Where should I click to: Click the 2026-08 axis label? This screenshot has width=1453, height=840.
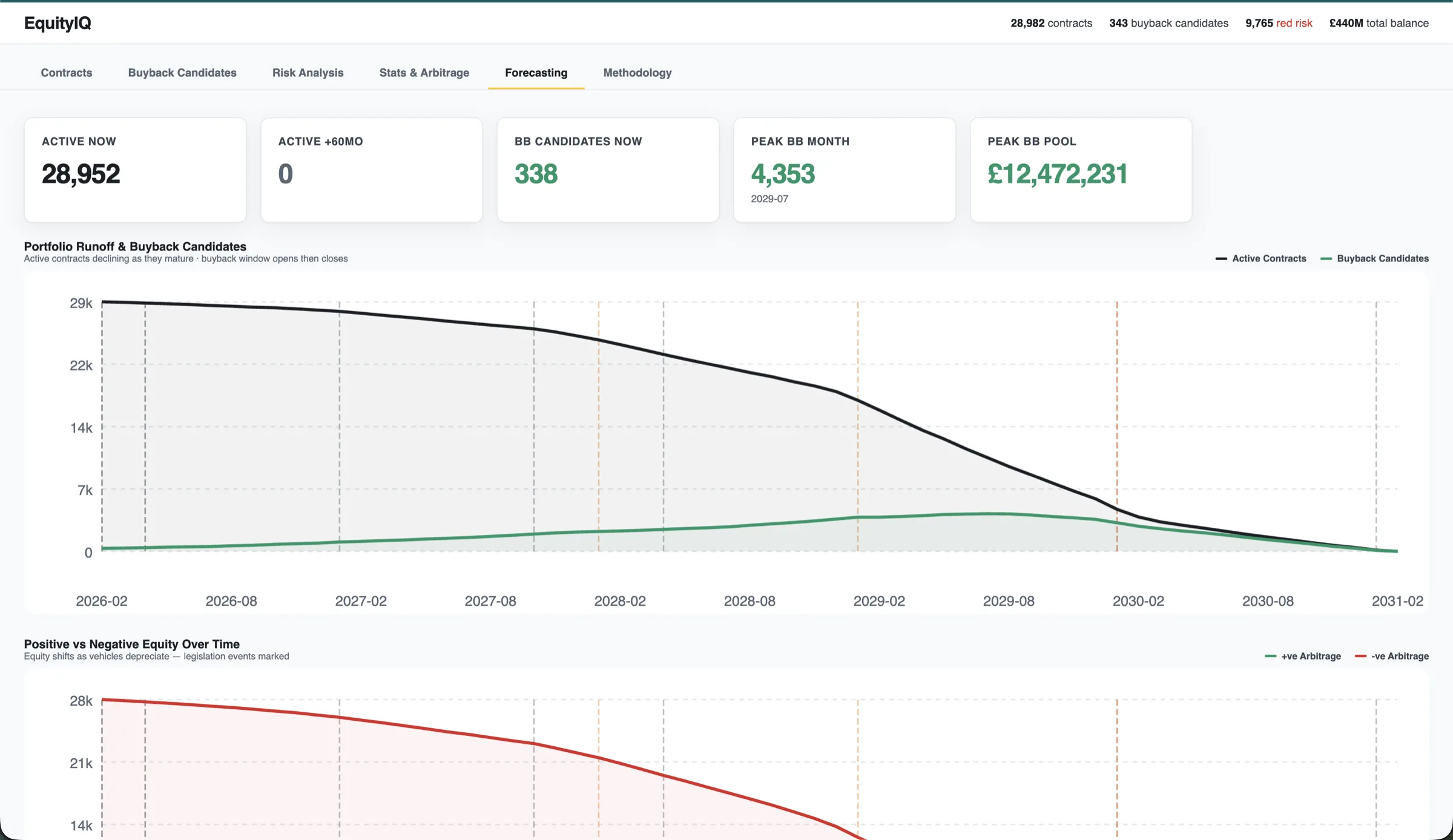point(231,601)
